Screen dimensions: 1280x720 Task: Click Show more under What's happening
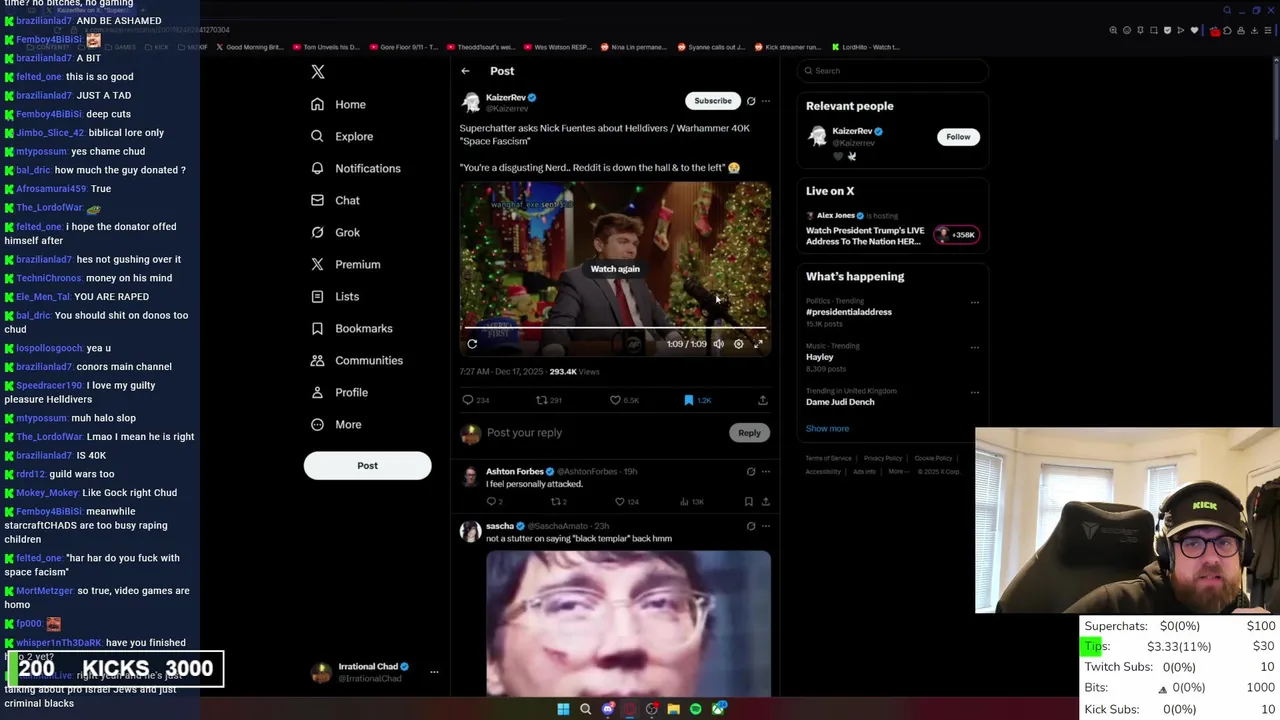click(x=827, y=428)
